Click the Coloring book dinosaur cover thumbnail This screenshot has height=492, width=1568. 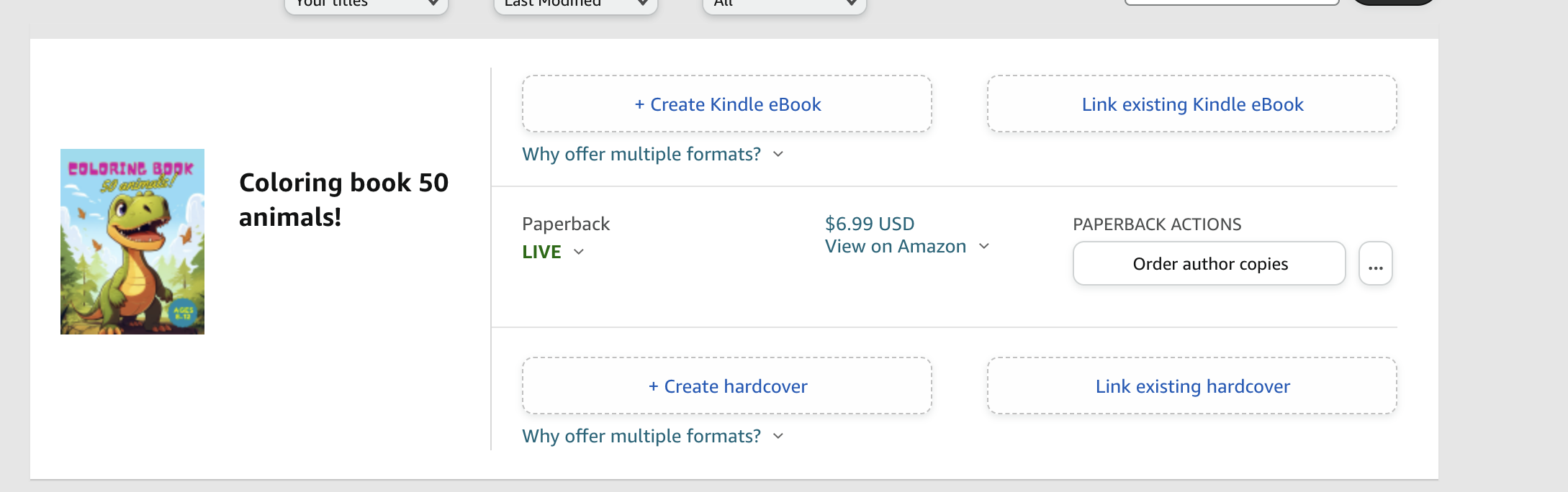[132, 242]
